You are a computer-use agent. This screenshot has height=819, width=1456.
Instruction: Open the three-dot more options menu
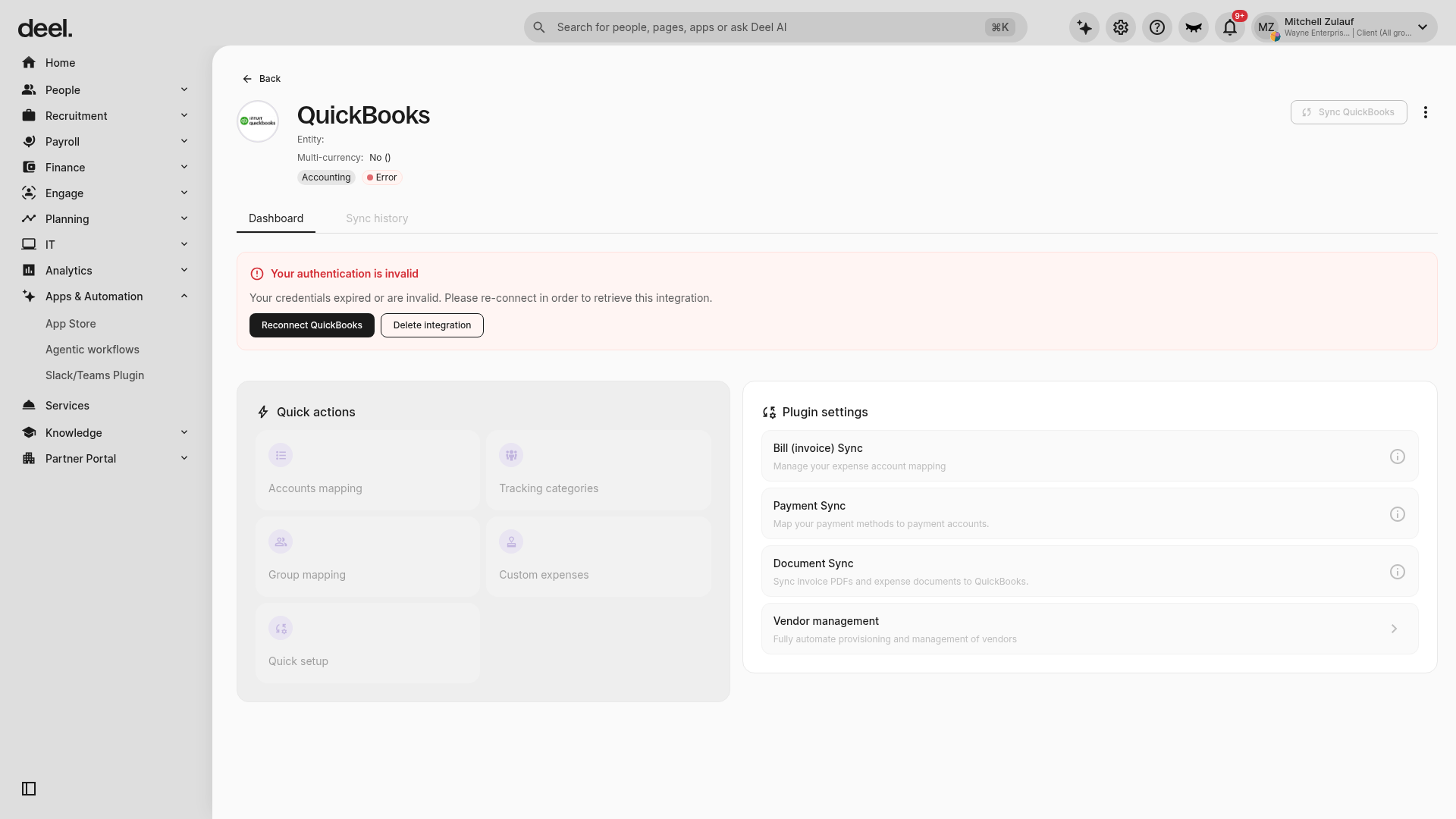pyautogui.click(x=1426, y=112)
